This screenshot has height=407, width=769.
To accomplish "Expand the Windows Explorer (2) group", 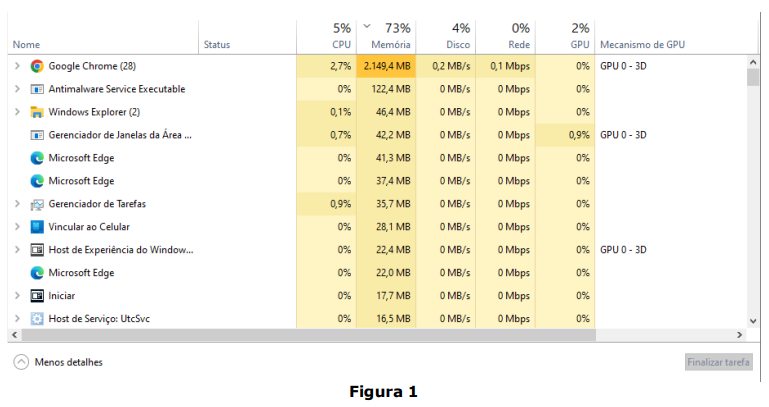I will point(17,112).
